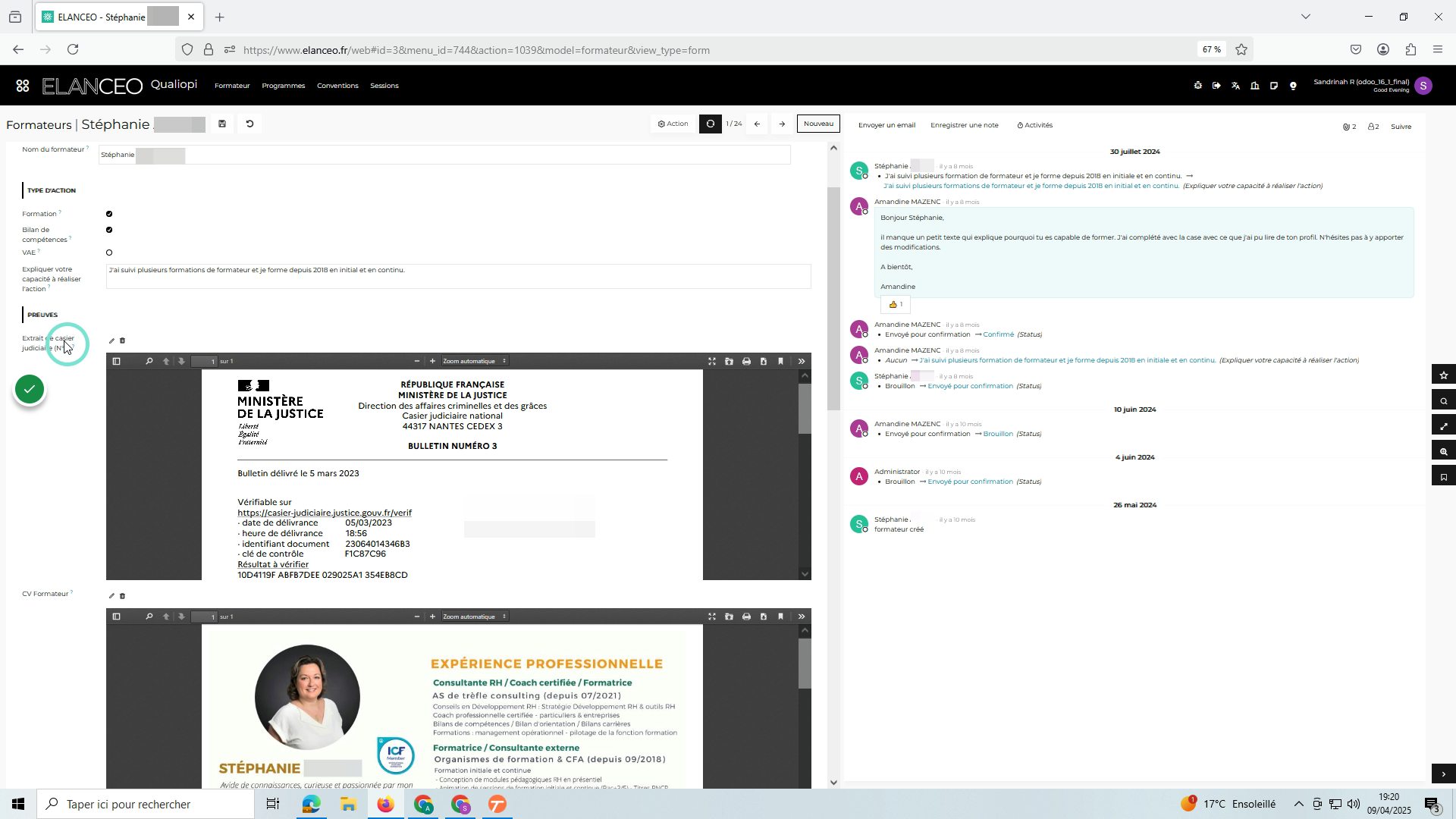The height and width of the screenshot is (819, 1456).
Task: Click the form vertical scrollbar thumb
Action: coord(833,297)
